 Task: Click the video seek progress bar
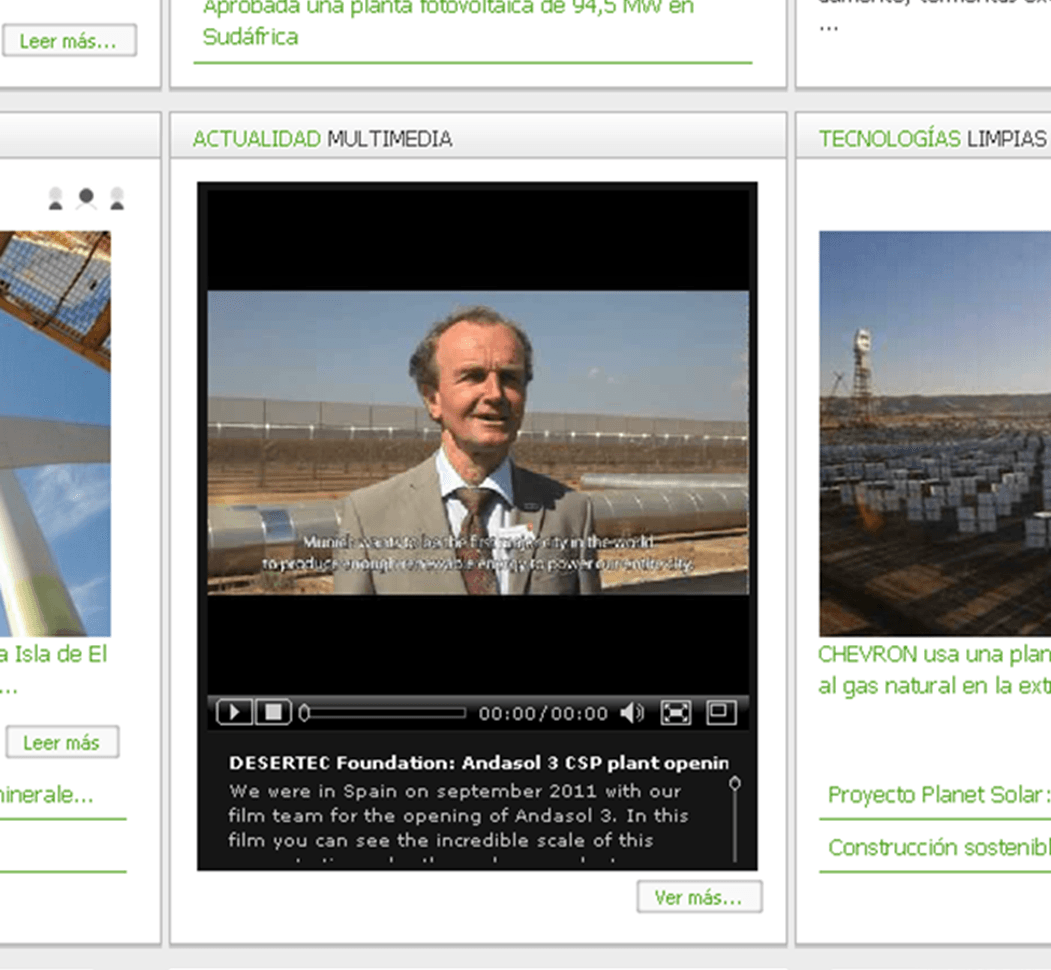pyautogui.click(x=384, y=713)
